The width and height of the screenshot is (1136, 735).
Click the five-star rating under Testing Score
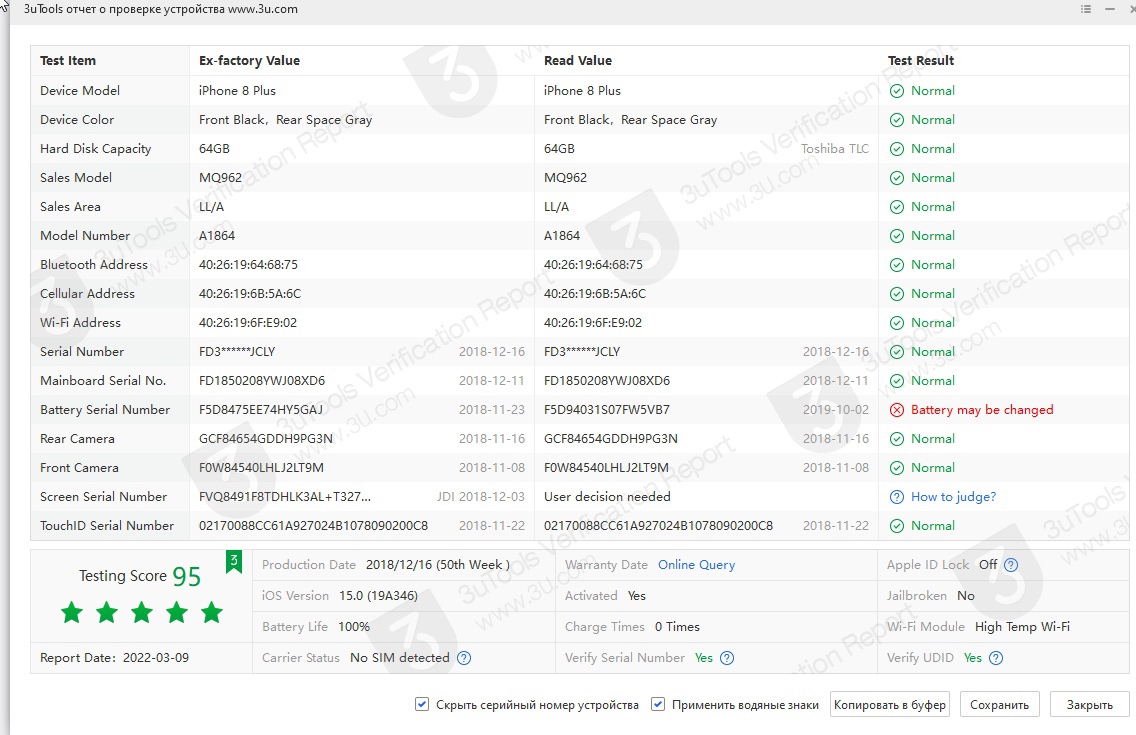(142, 613)
